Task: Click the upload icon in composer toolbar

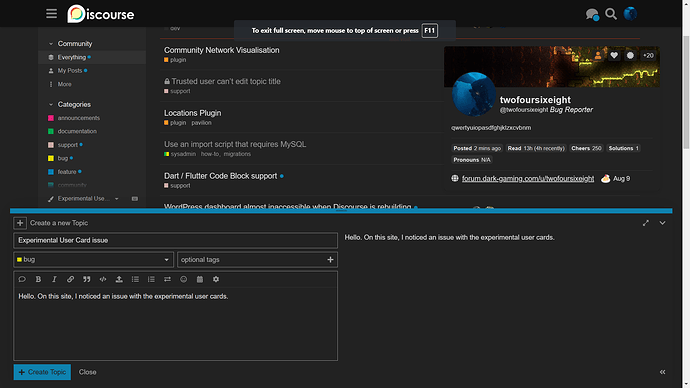Action: point(119,279)
